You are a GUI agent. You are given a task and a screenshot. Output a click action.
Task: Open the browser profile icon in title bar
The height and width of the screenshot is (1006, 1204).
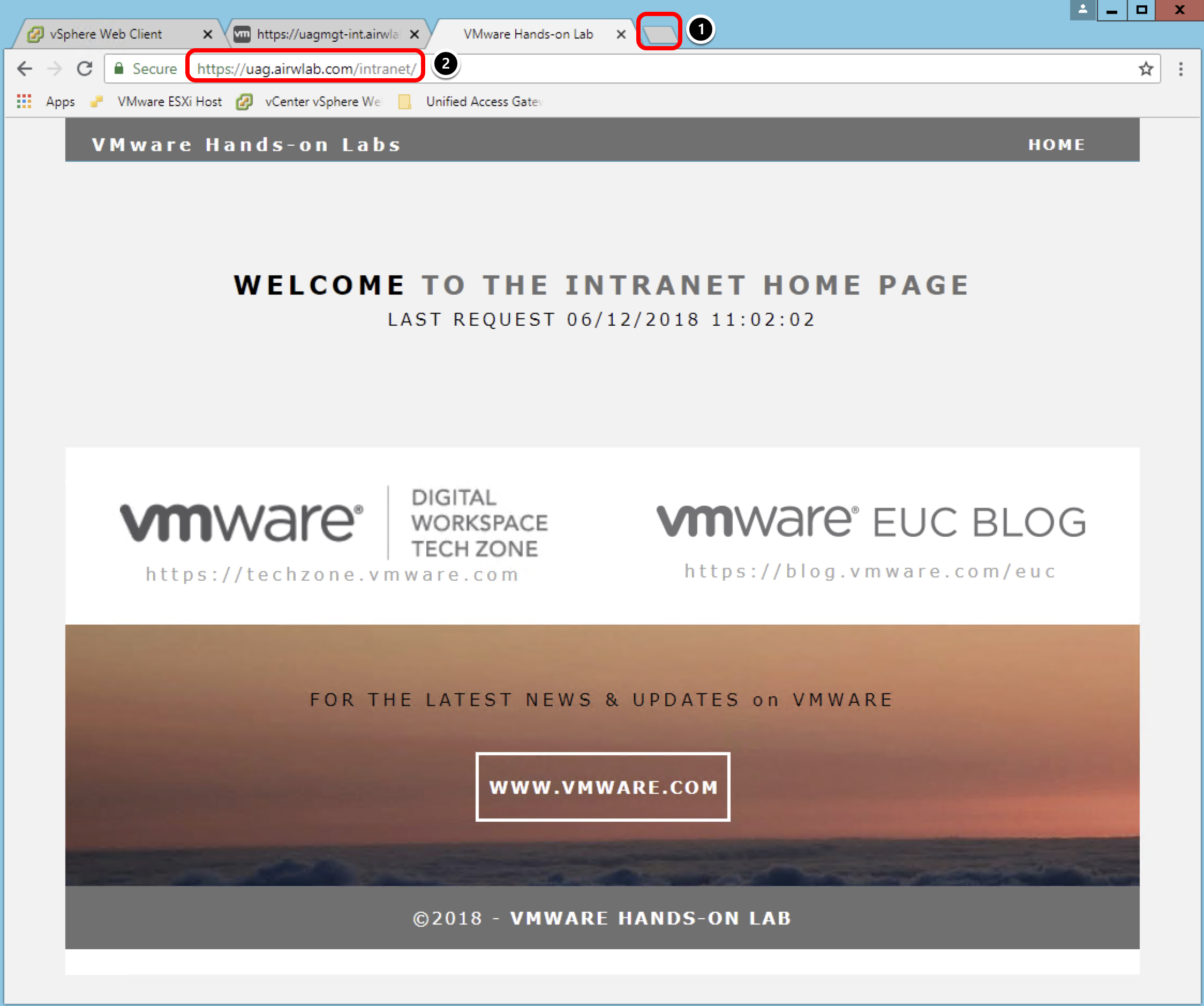tap(1082, 9)
